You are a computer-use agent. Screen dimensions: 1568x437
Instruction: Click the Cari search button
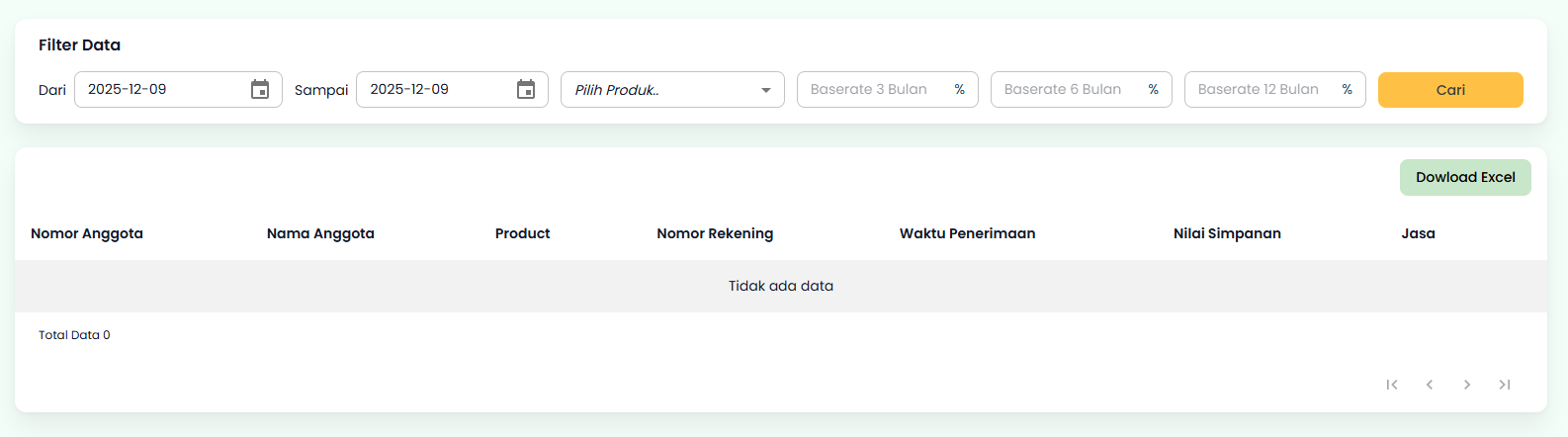[x=1450, y=90]
